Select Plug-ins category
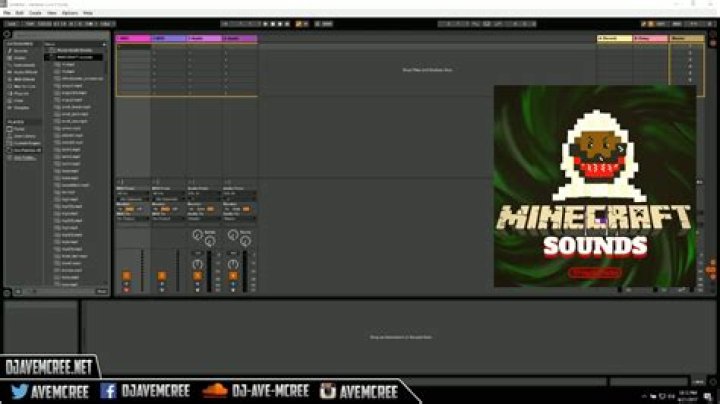The height and width of the screenshot is (404, 720). point(21,94)
